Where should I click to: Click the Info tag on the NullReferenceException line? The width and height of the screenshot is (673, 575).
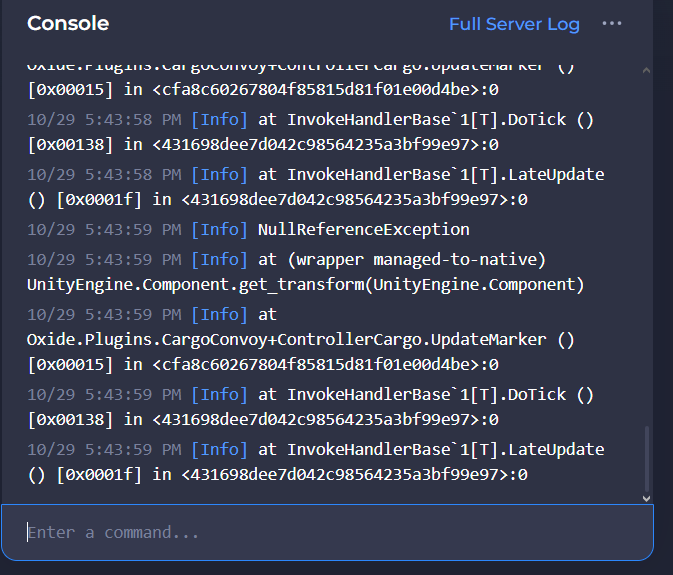point(219,229)
